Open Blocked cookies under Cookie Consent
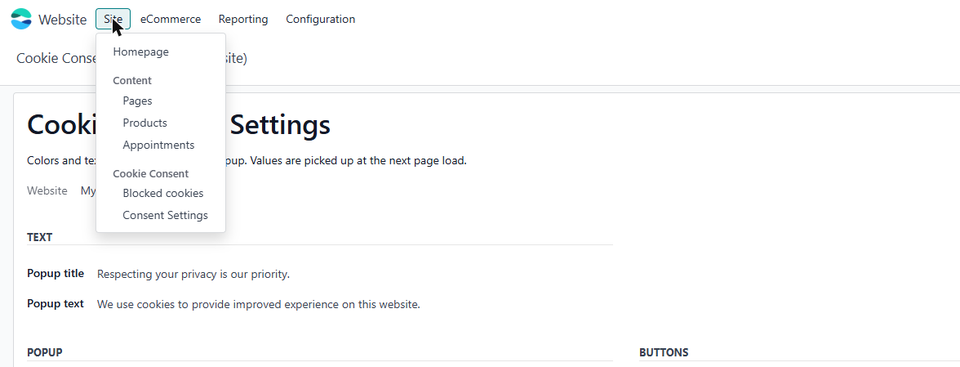 point(161,193)
